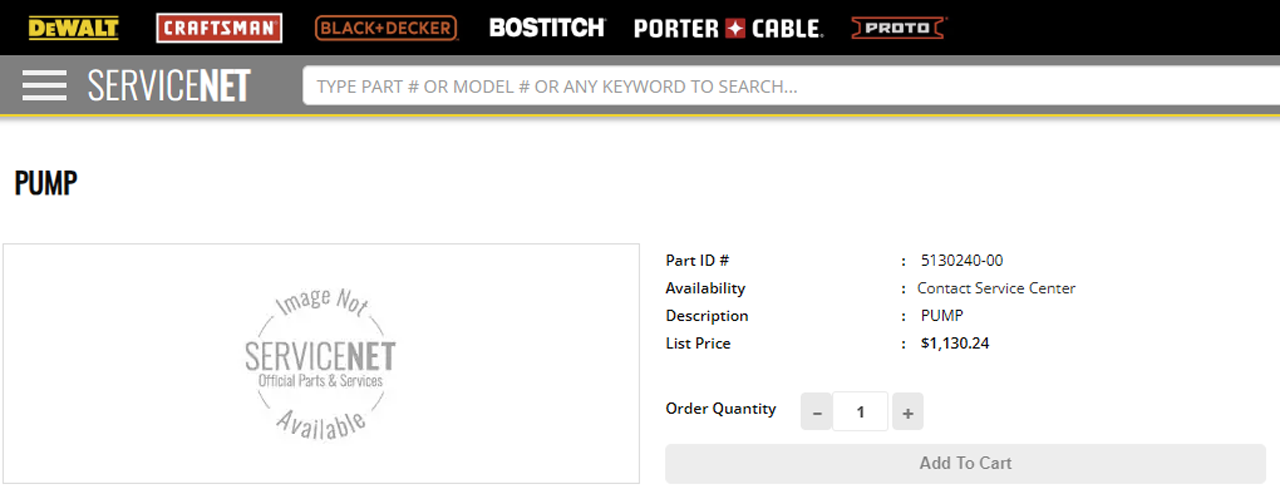
Task: Click the $1,130.24 list price
Action: click(955, 344)
